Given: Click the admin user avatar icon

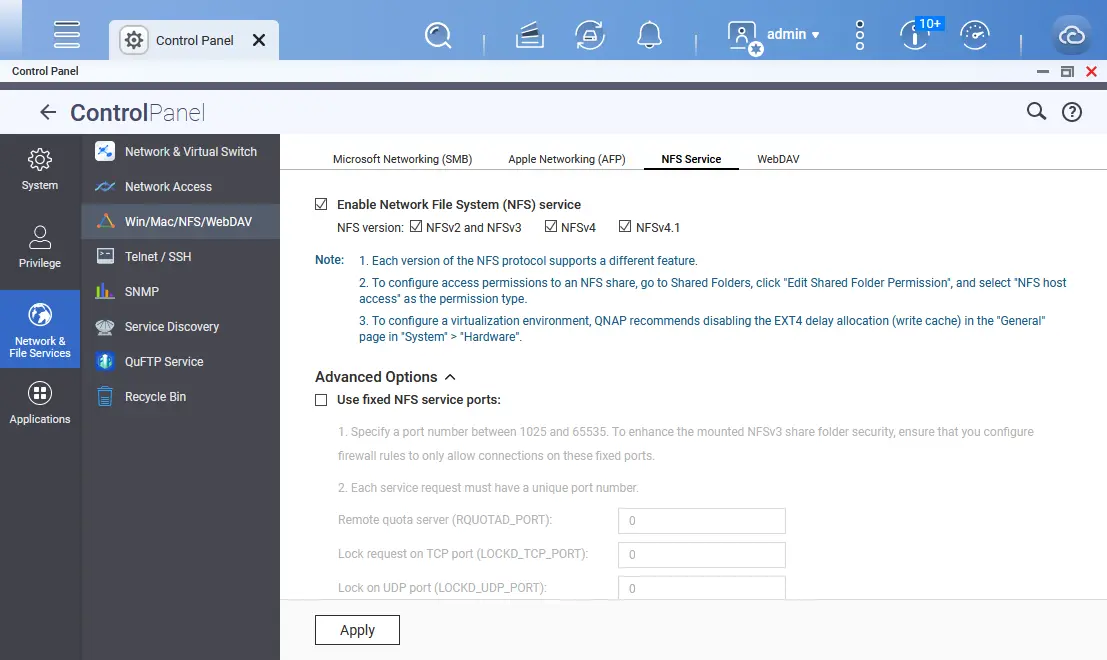Looking at the screenshot, I should 743,37.
